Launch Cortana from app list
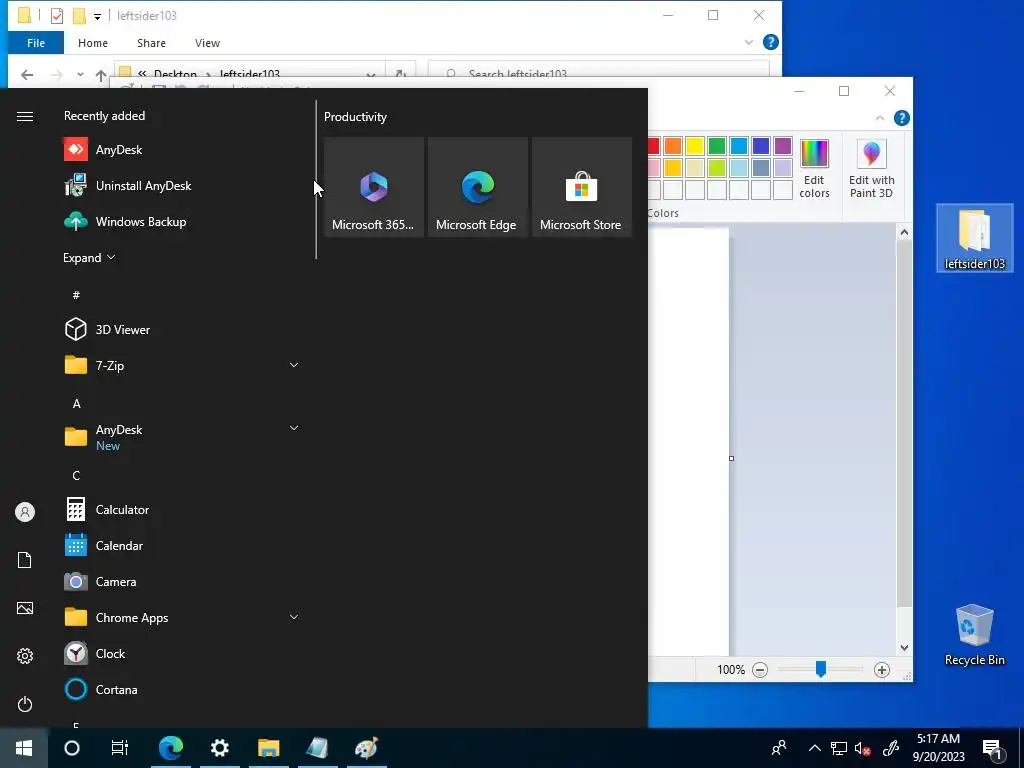Screen dimensions: 1024x768 (183, 689)
